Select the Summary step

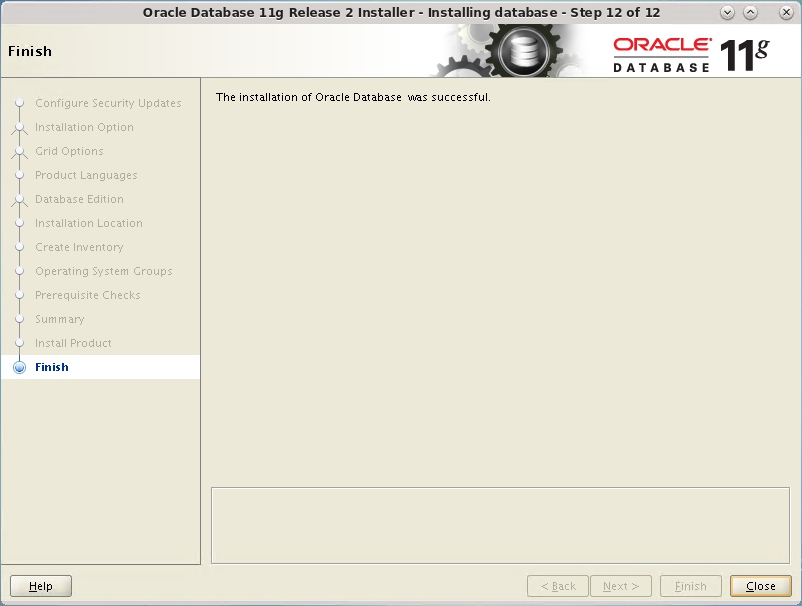pyautogui.click(x=60, y=319)
